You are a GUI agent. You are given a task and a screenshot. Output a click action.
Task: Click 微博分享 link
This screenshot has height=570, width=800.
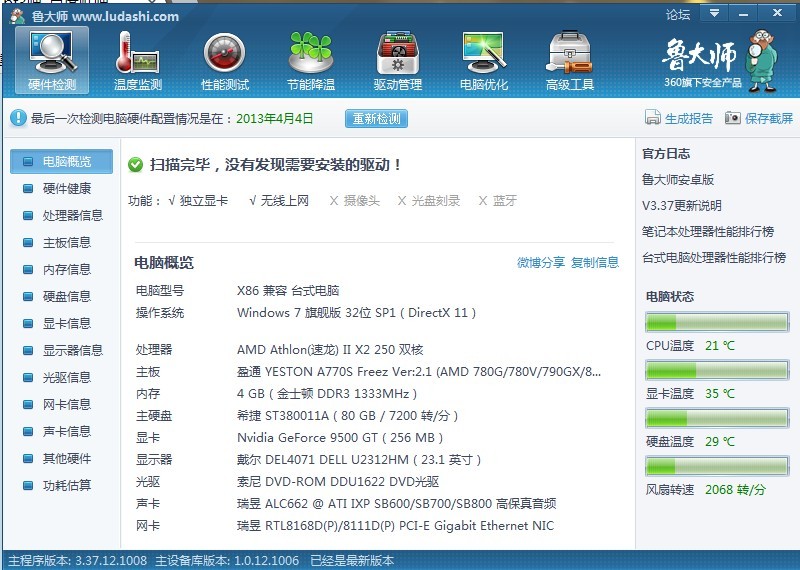pos(541,262)
